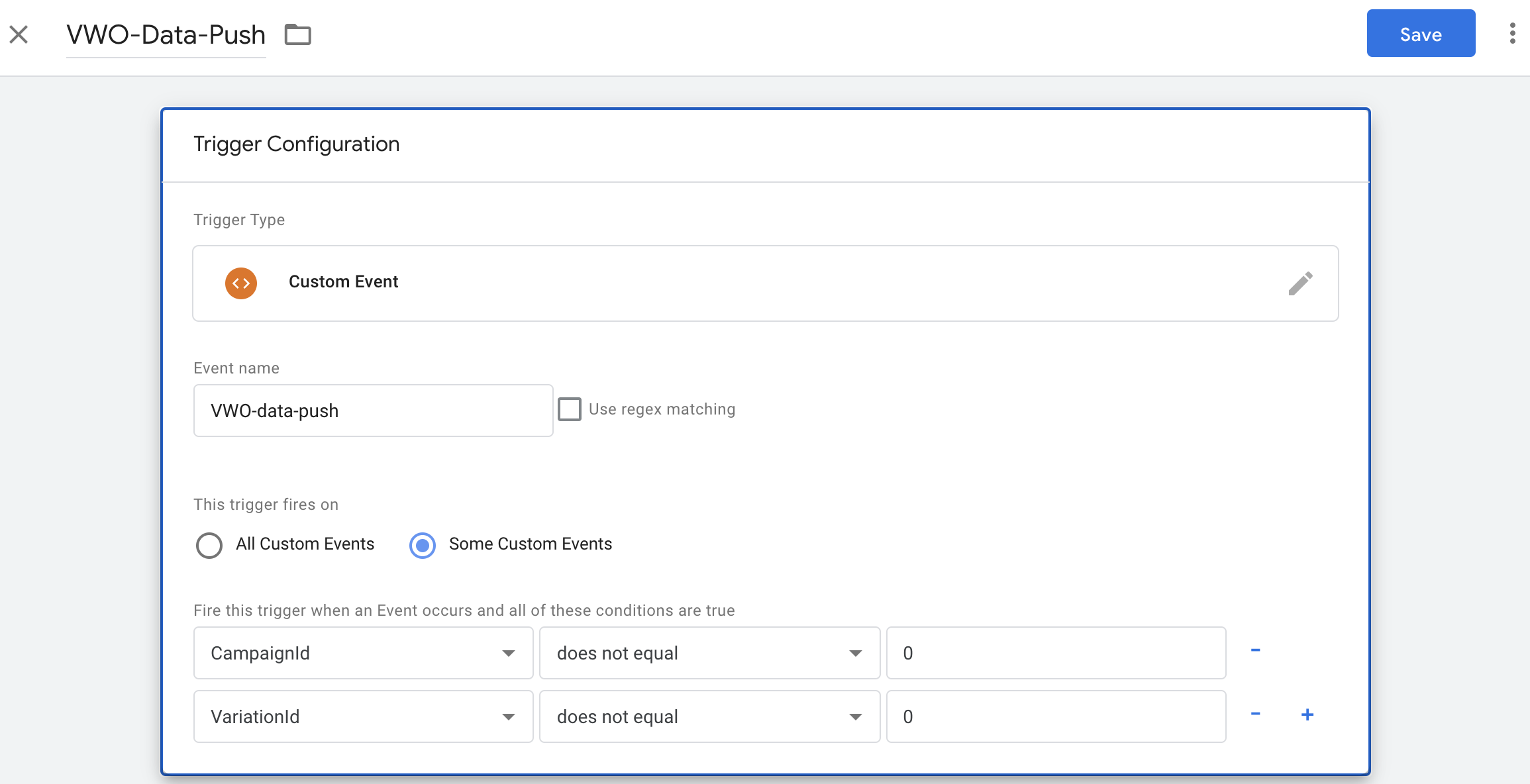
Task: Click the Event name field with VWO-data-push
Action: click(x=374, y=411)
